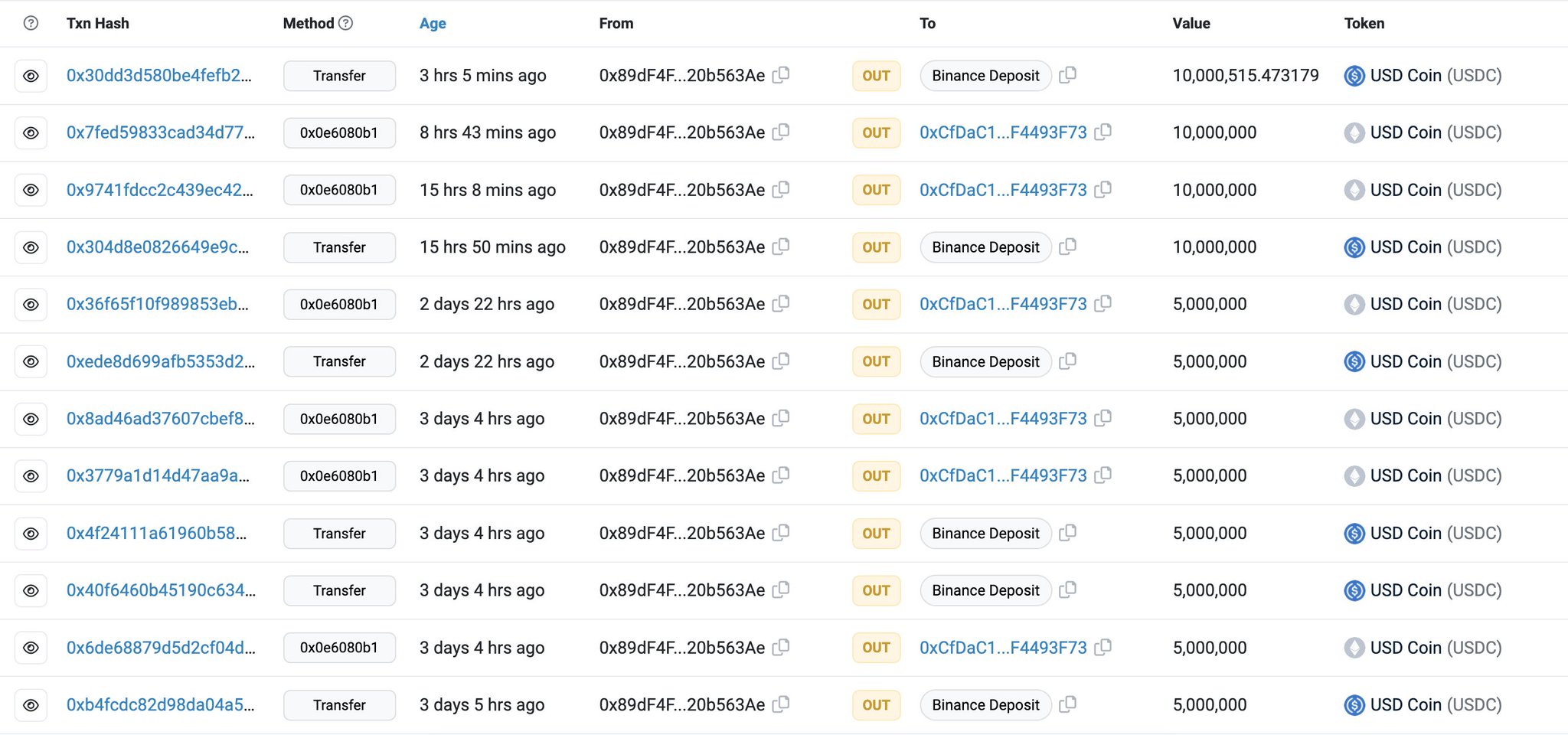Show details via eye icon on bottom row

[x=31, y=704]
